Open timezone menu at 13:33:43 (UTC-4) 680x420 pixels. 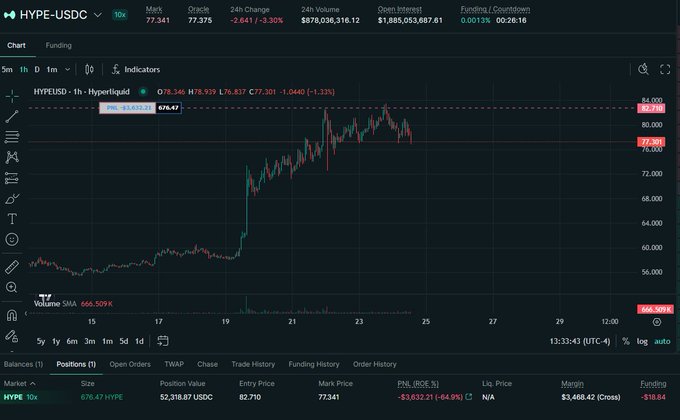(x=580, y=341)
